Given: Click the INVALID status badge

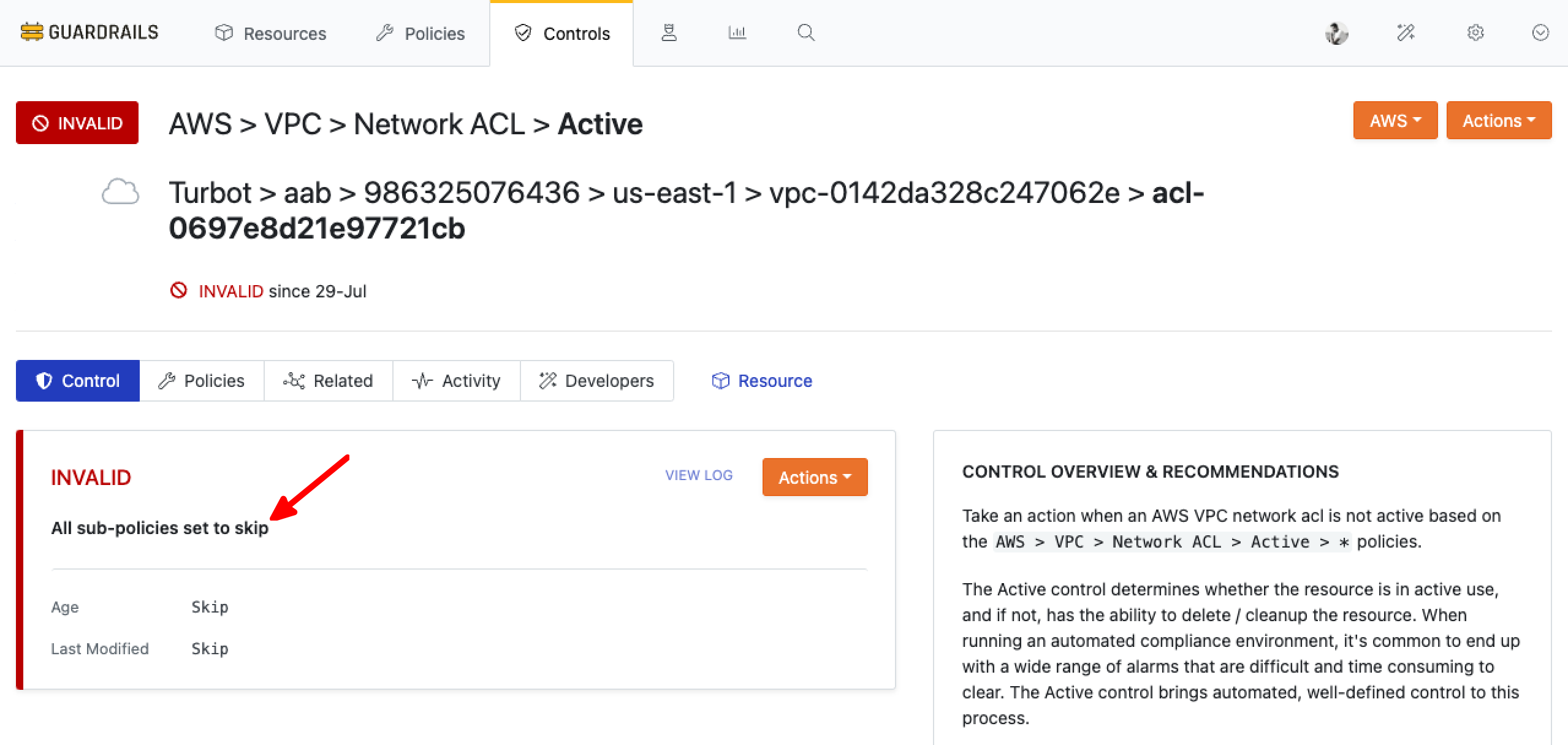Looking at the screenshot, I should pos(77,123).
